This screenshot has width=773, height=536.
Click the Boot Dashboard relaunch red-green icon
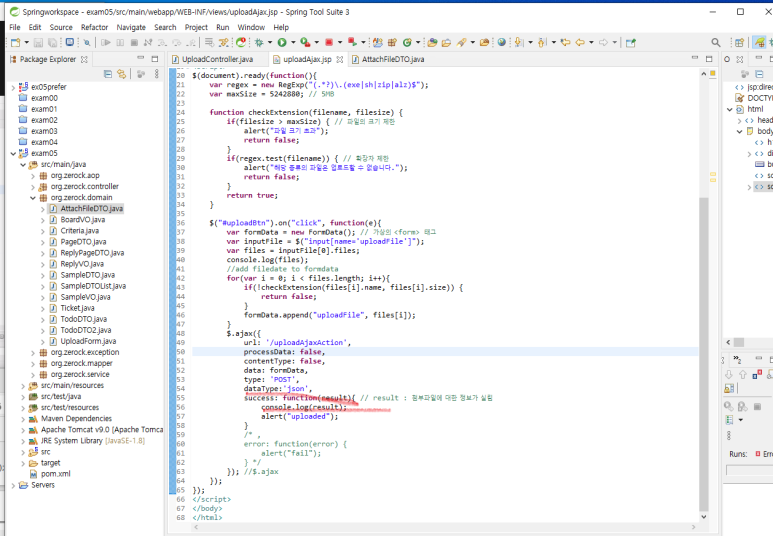tap(241, 42)
